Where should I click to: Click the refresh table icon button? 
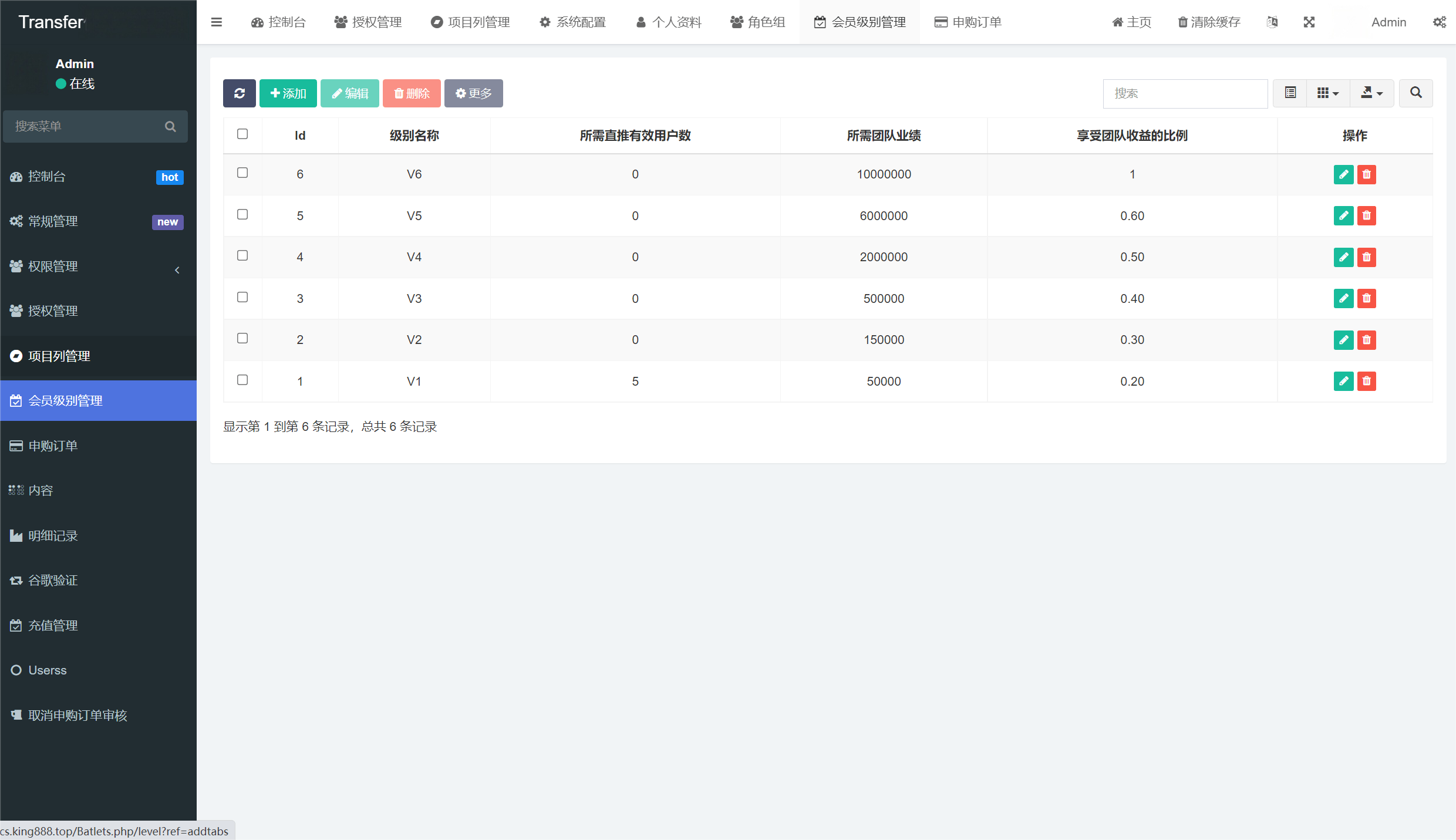[239, 93]
